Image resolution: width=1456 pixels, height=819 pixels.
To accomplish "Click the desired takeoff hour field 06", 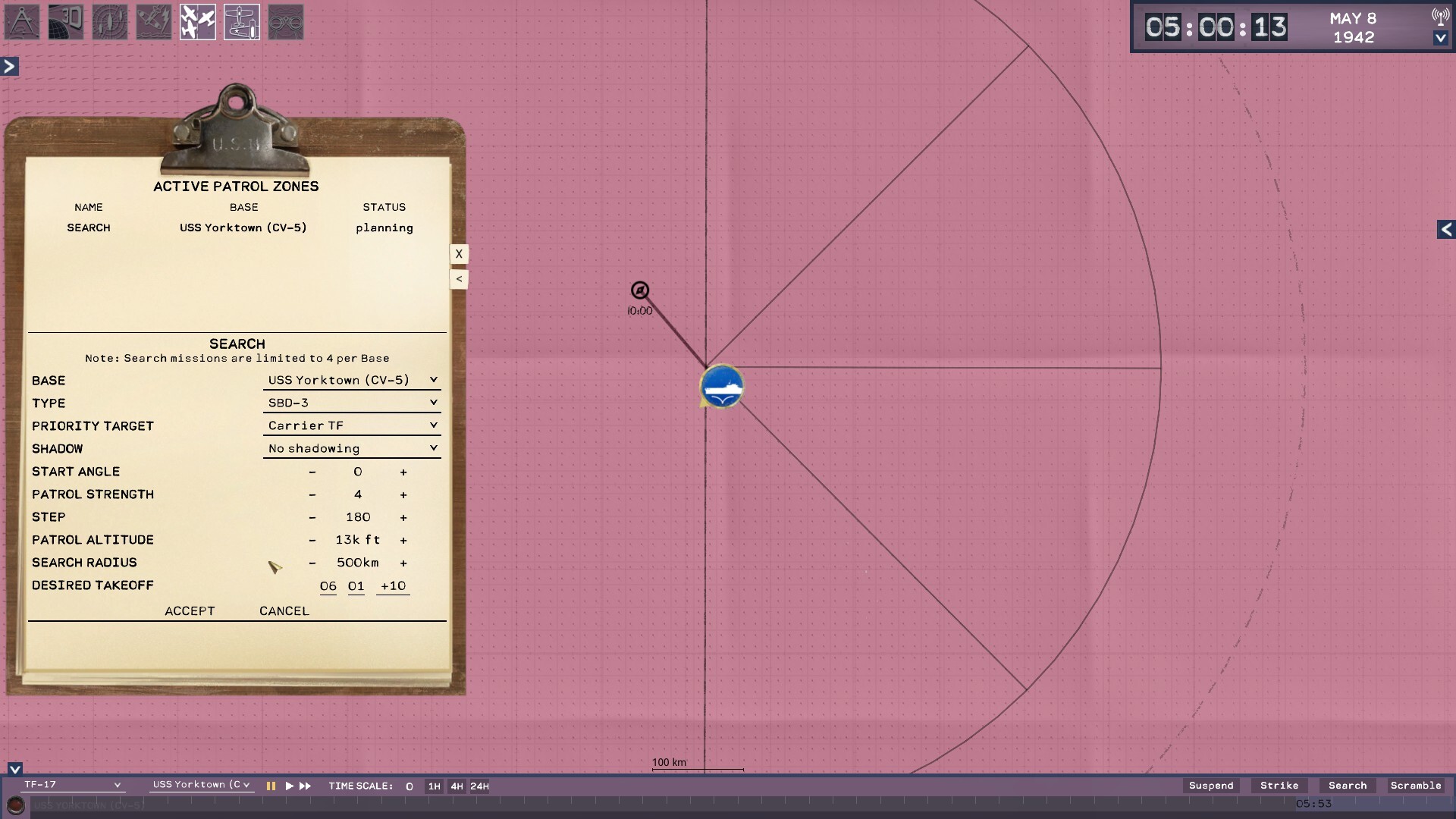I will point(328,586).
